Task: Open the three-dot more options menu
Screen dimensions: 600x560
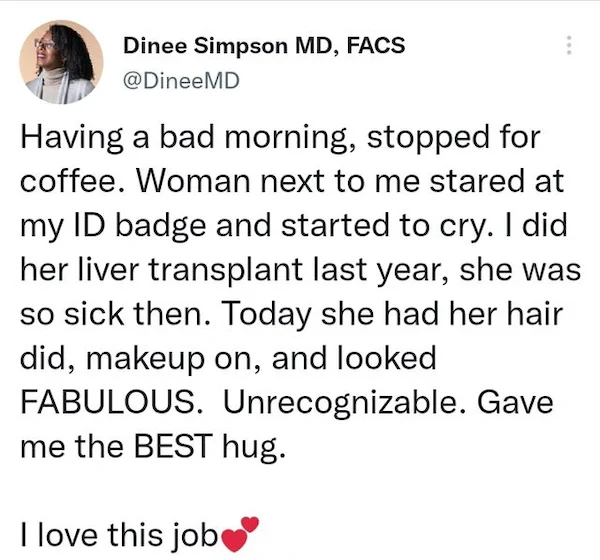Action: point(569,45)
